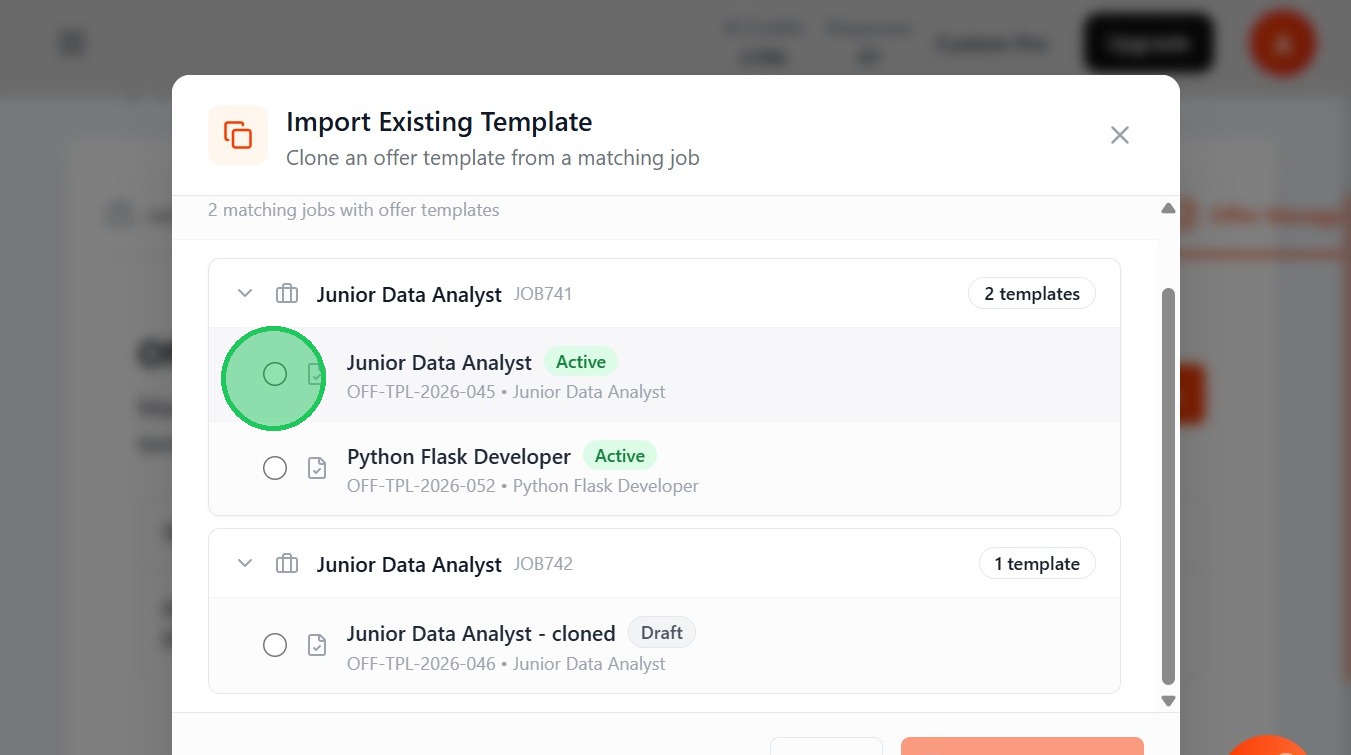Select the Python Flask Developer template radio
This screenshot has width=1351, height=755.
coord(275,468)
